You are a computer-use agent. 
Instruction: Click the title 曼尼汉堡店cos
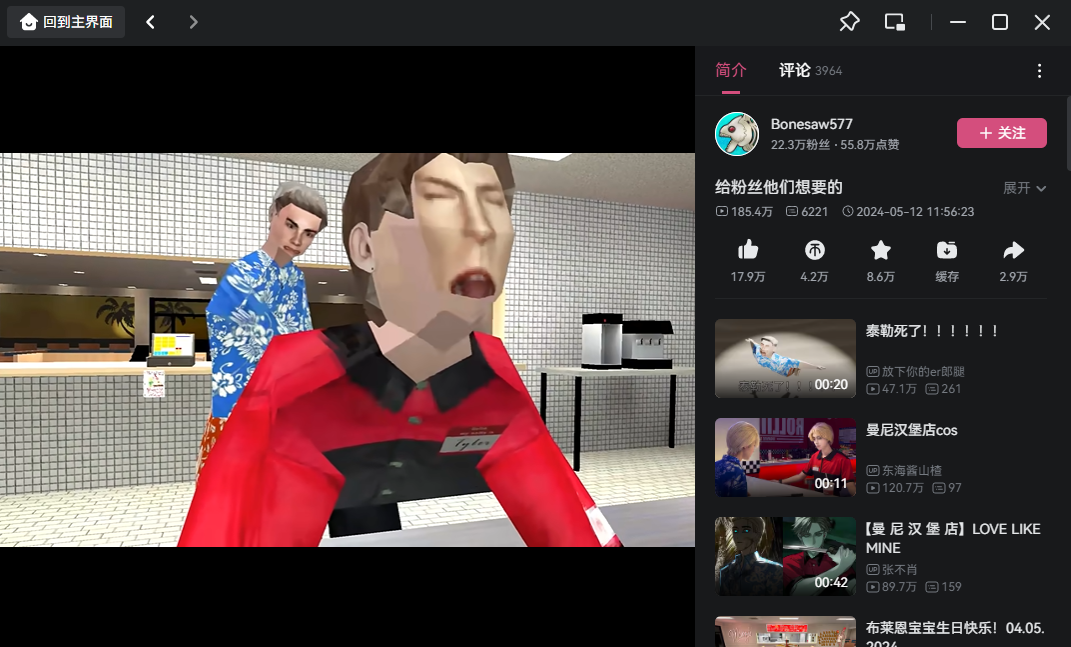point(912,430)
